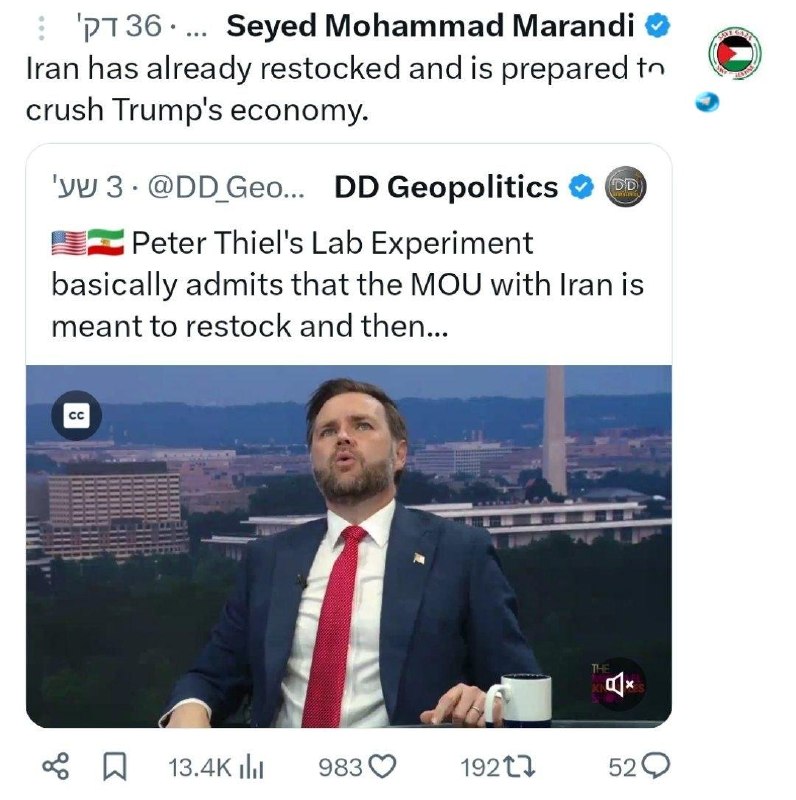This screenshot has width=796, height=800.
Task: Unmute the video with speaker icon
Action: point(620,684)
